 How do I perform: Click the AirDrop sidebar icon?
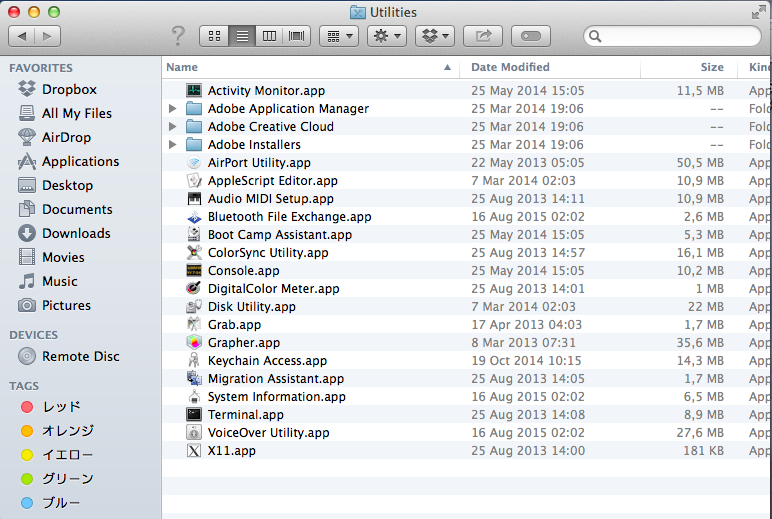tap(27, 137)
